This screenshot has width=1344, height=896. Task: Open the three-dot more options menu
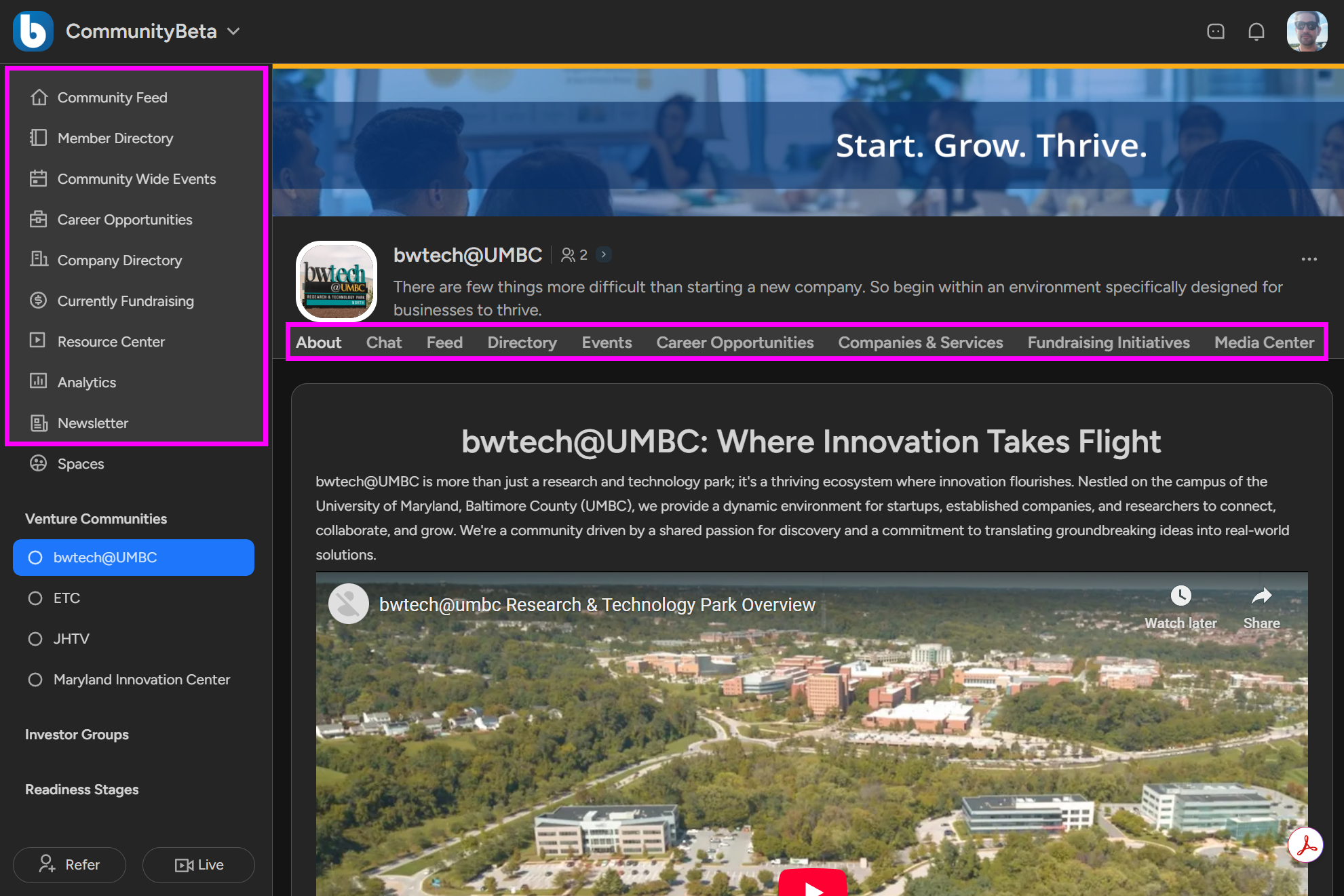click(x=1309, y=259)
